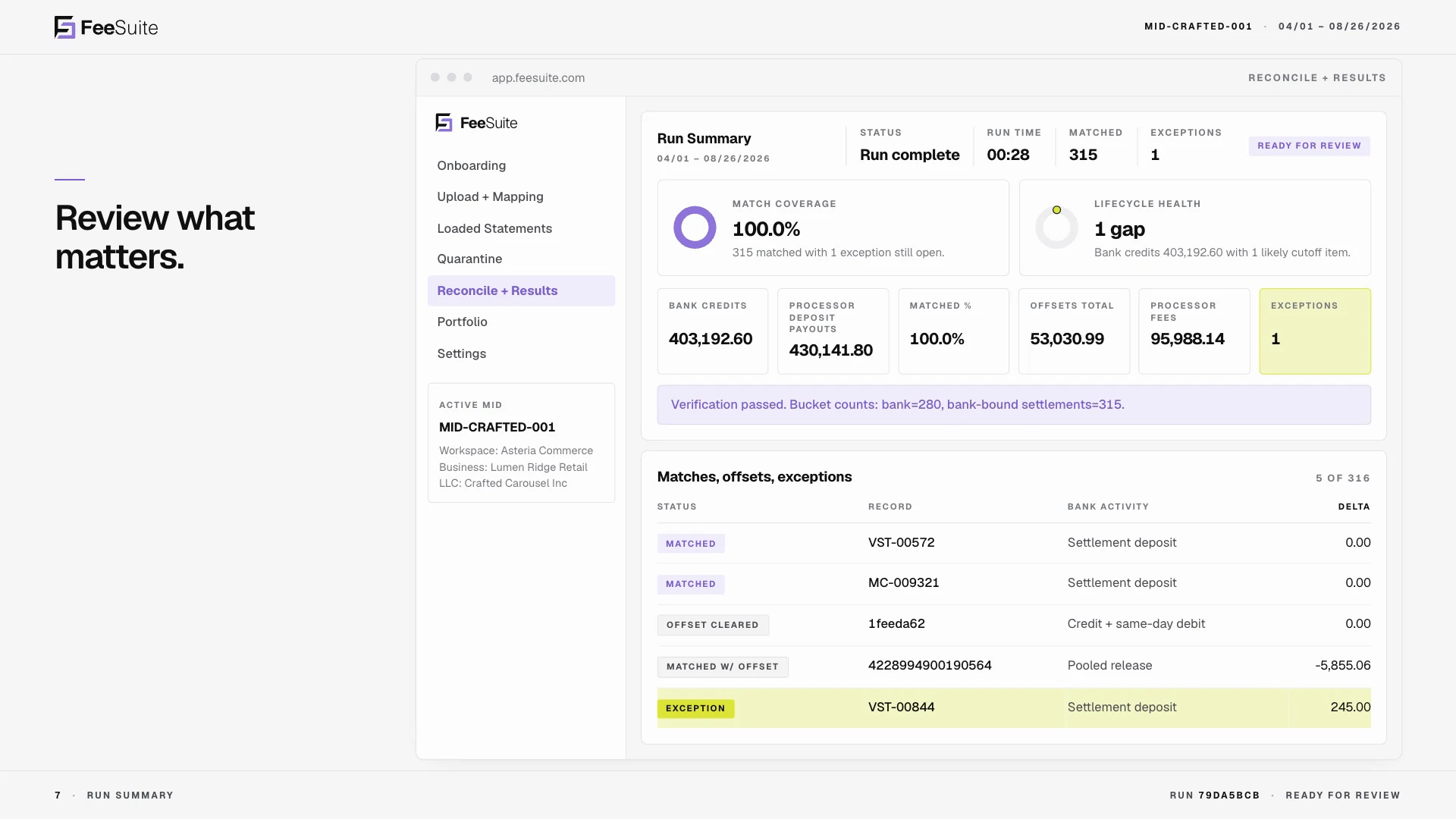Click the Settlement deposit activity for VST-00844
This screenshot has height=819, width=1456.
tap(1122, 707)
